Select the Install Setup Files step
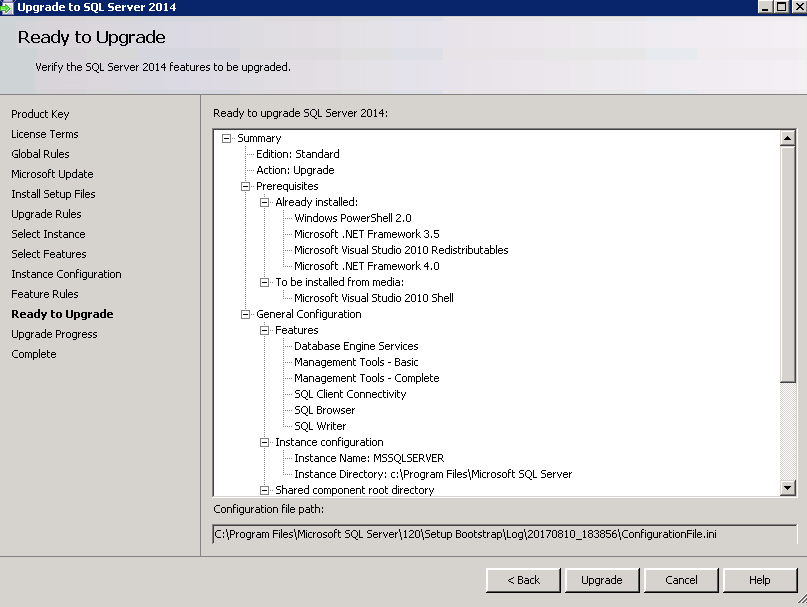 [x=53, y=194]
